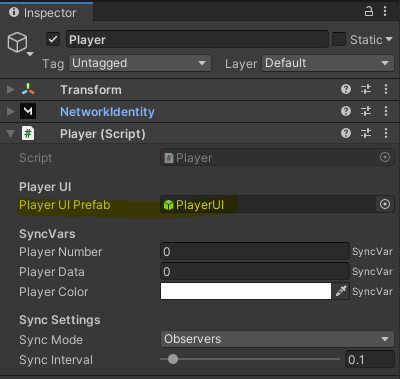Click the Transform component title
Viewport: 400px width, 379px height.
91,90
